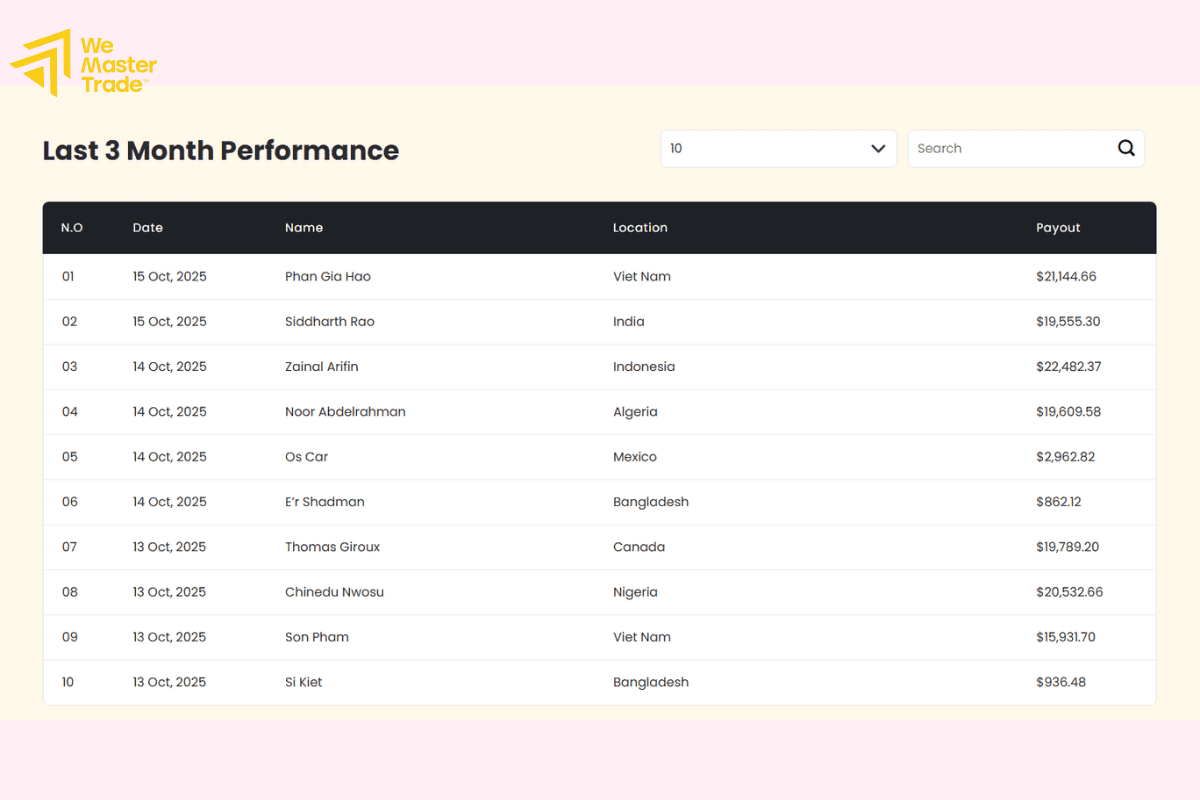Expand the rows-per-page chevron arrow
This screenshot has width=1200, height=800.
(878, 148)
